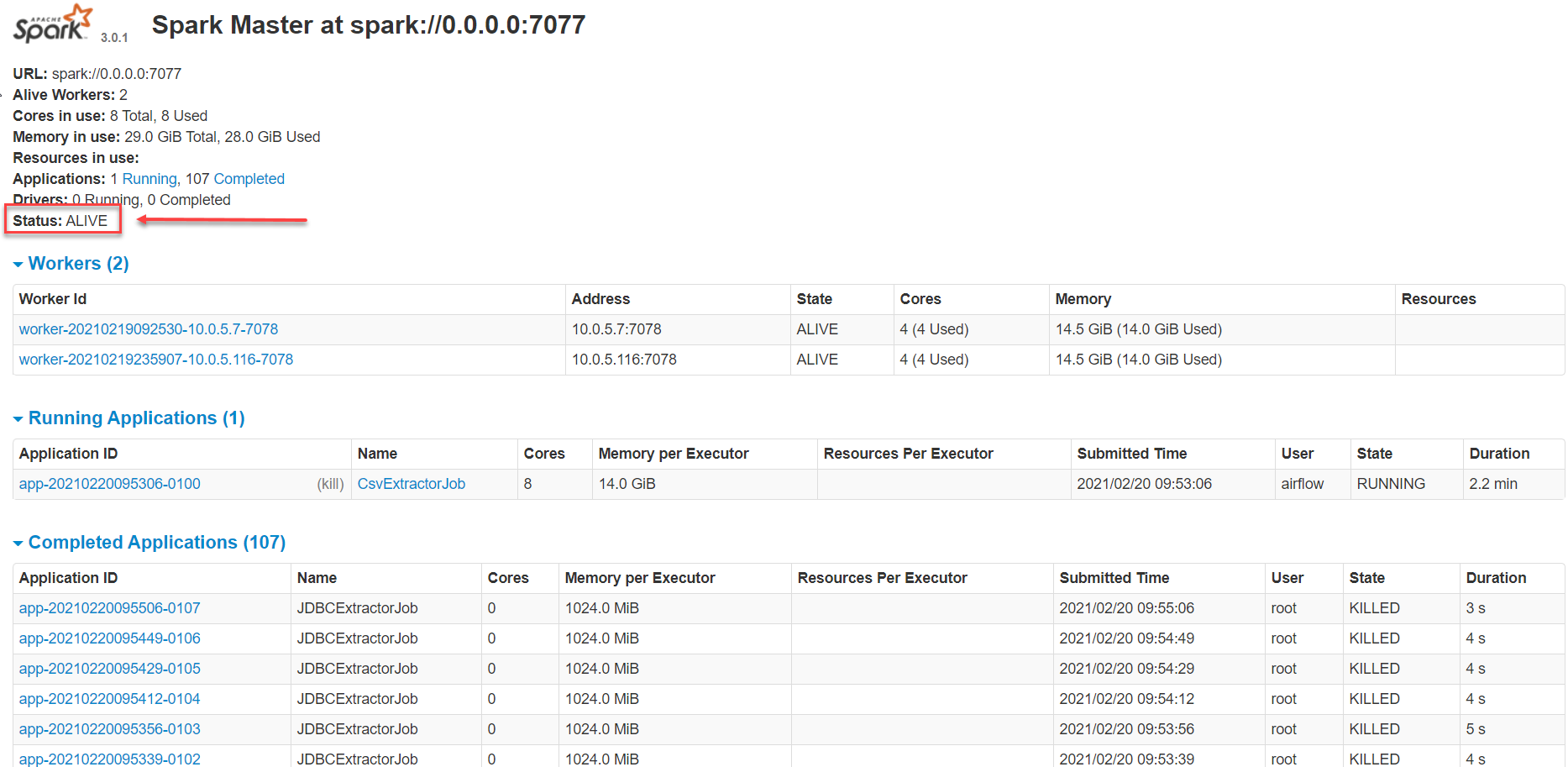Viewport: 1568px width, 767px height.
Task: Open completed app-20210220095429-0105
Action: (x=109, y=669)
